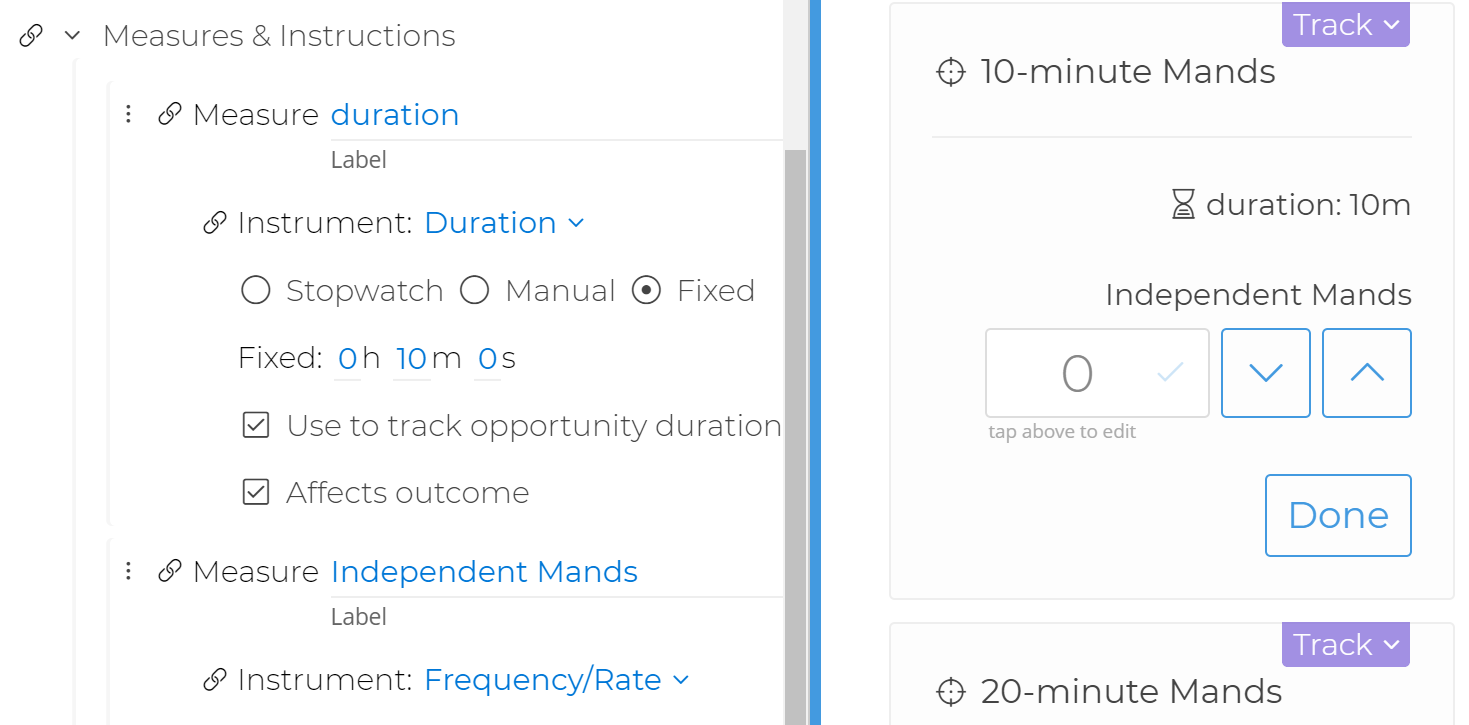The height and width of the screenshot is (725, 1469).
Task: Uncheck Use to track opportunity duration
Action: [256, 424]
